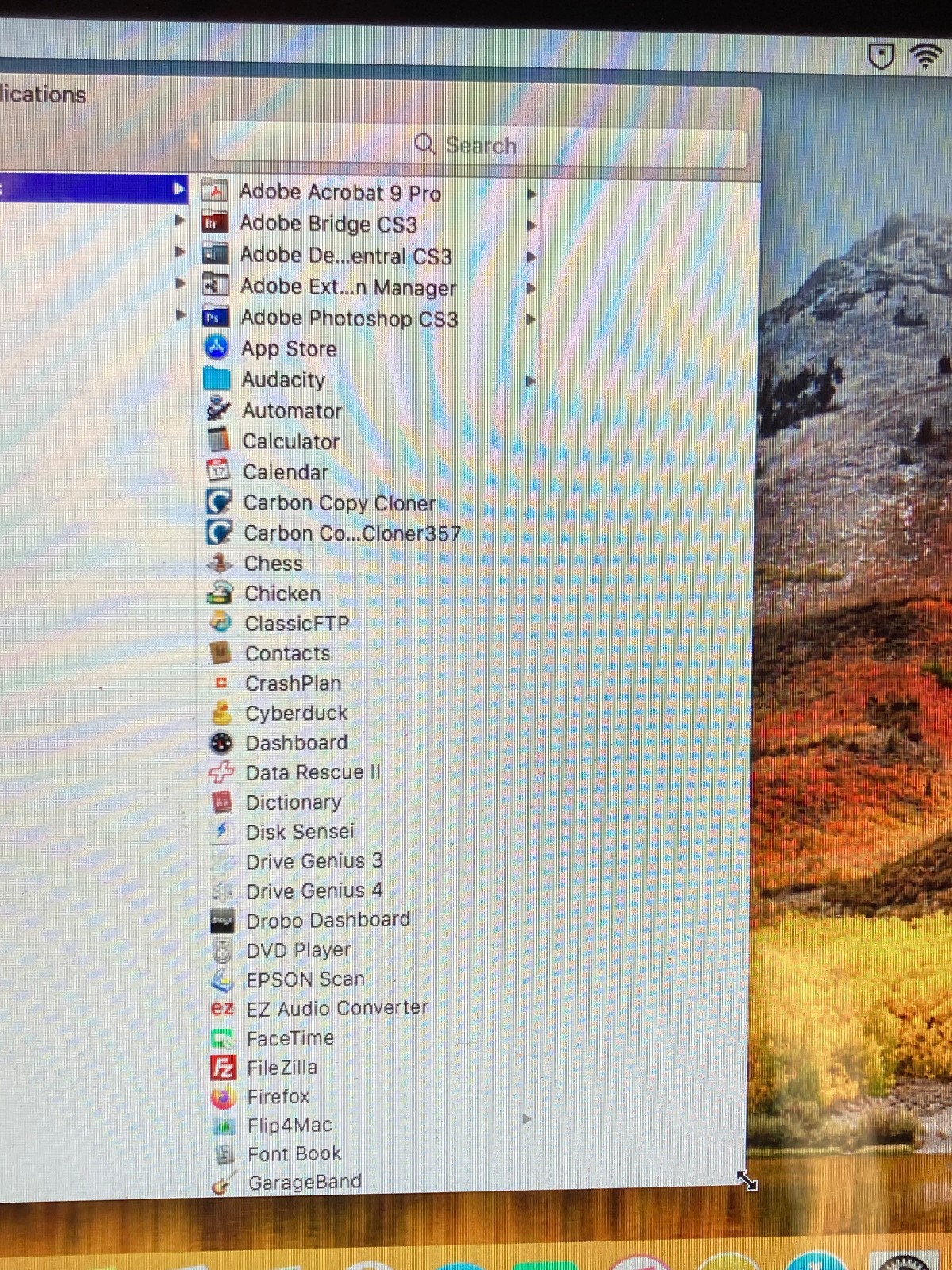Click the Calculator icon

218,441
